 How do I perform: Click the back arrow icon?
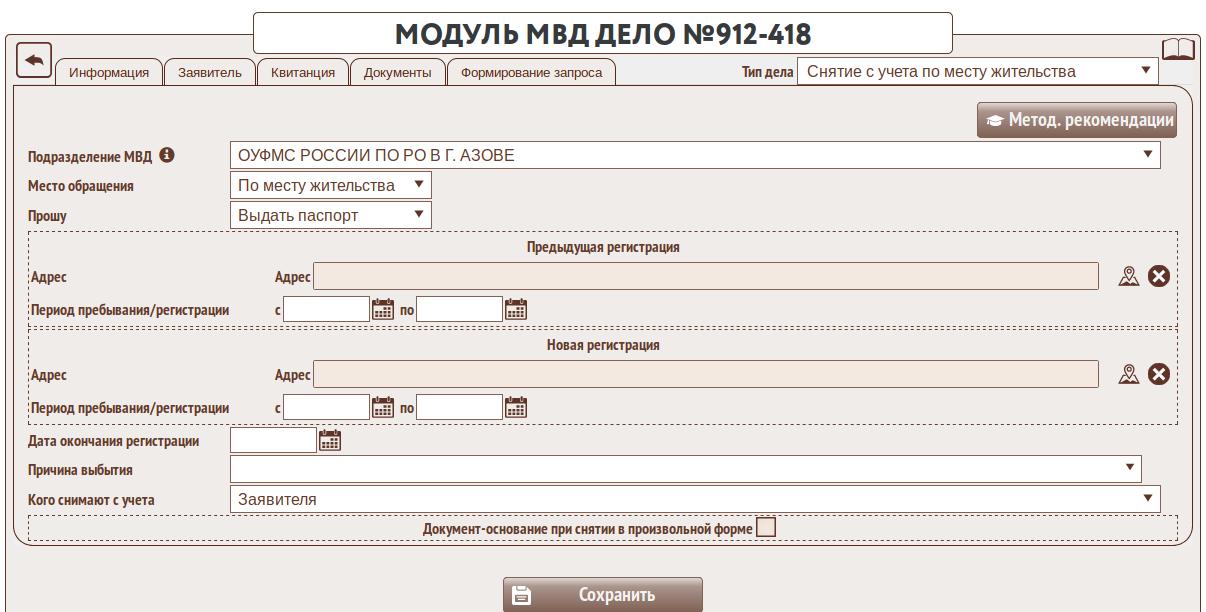[34, 61]
